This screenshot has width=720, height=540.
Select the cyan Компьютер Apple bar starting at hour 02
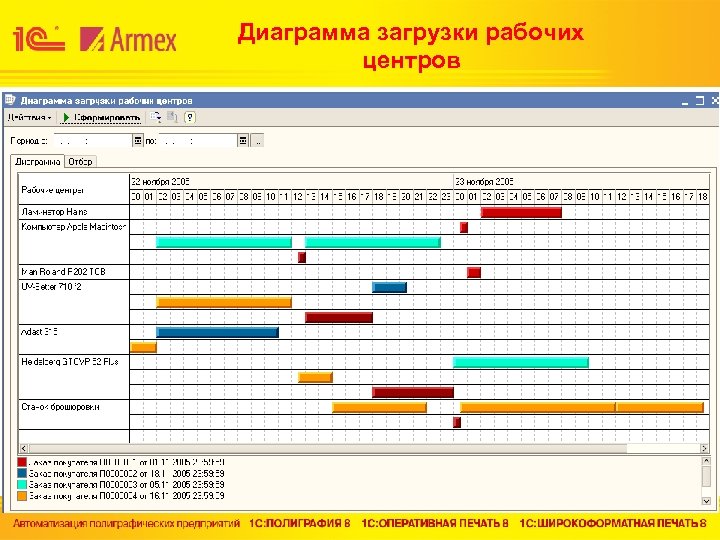[x=224, y=242]
